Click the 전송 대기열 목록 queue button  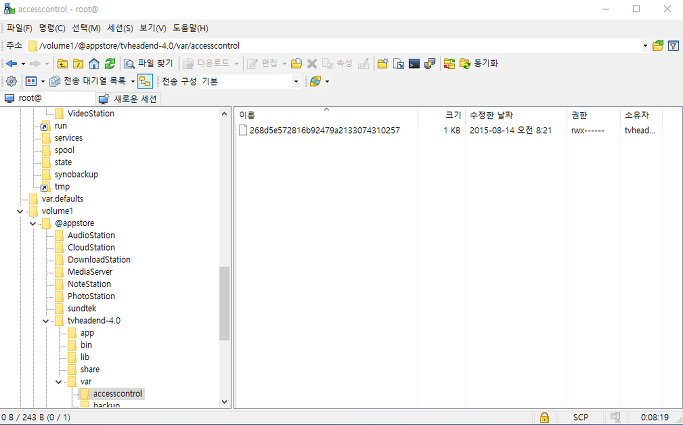(x=88, y=81)
